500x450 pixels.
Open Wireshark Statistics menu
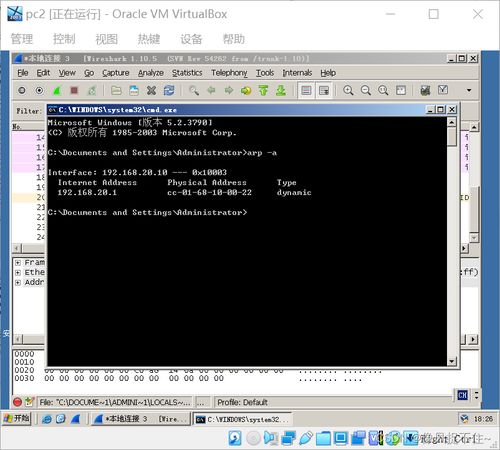click(187, 73)
